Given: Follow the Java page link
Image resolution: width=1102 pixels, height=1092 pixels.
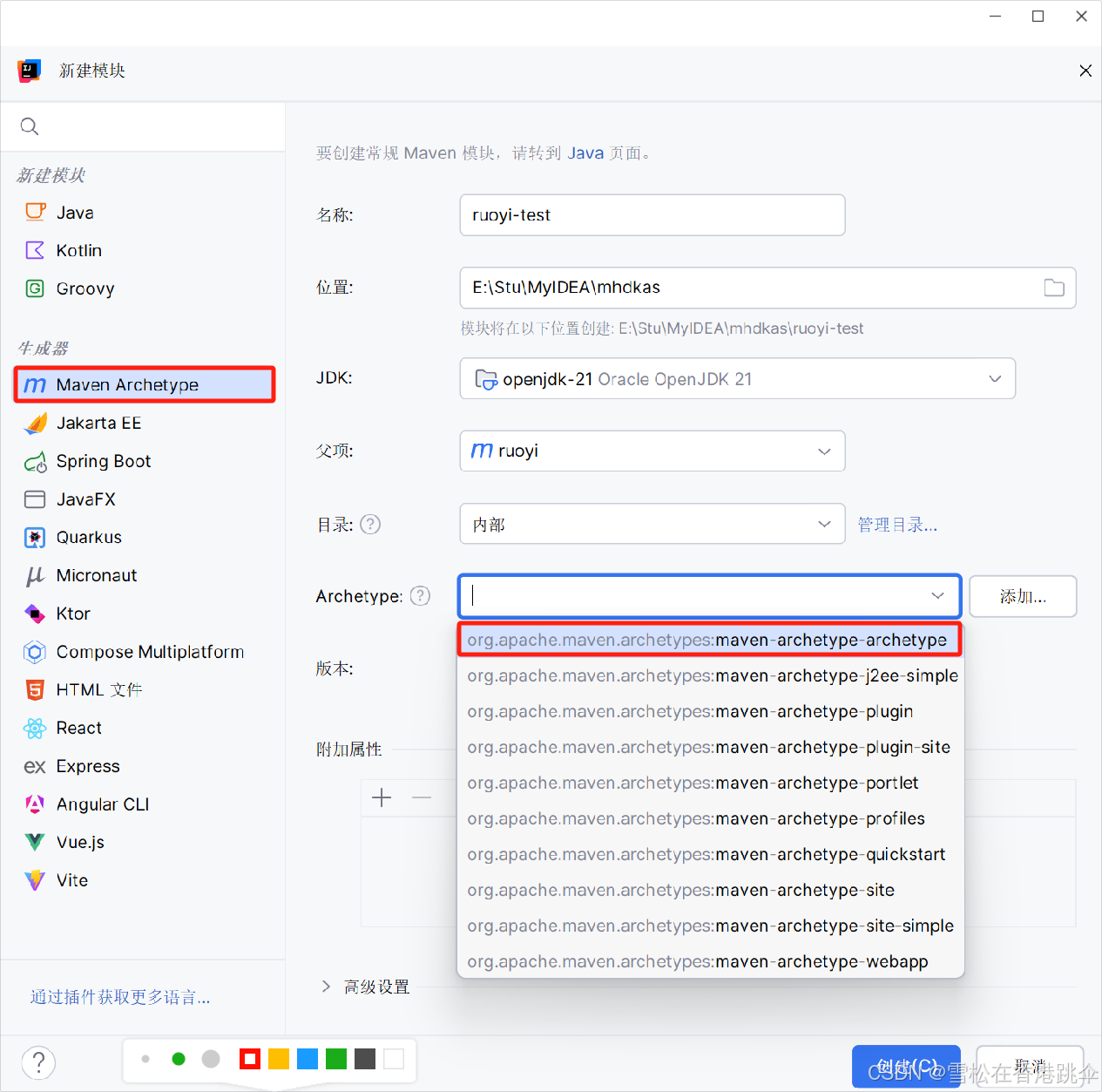Looking at the screenshot, I should (x=585, y=153).
